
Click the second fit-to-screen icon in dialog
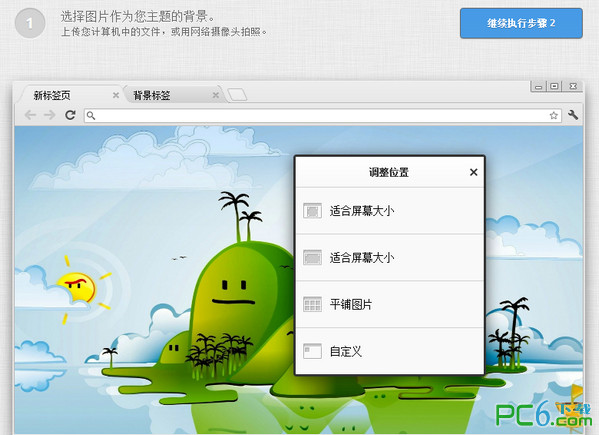pos(312,257)
